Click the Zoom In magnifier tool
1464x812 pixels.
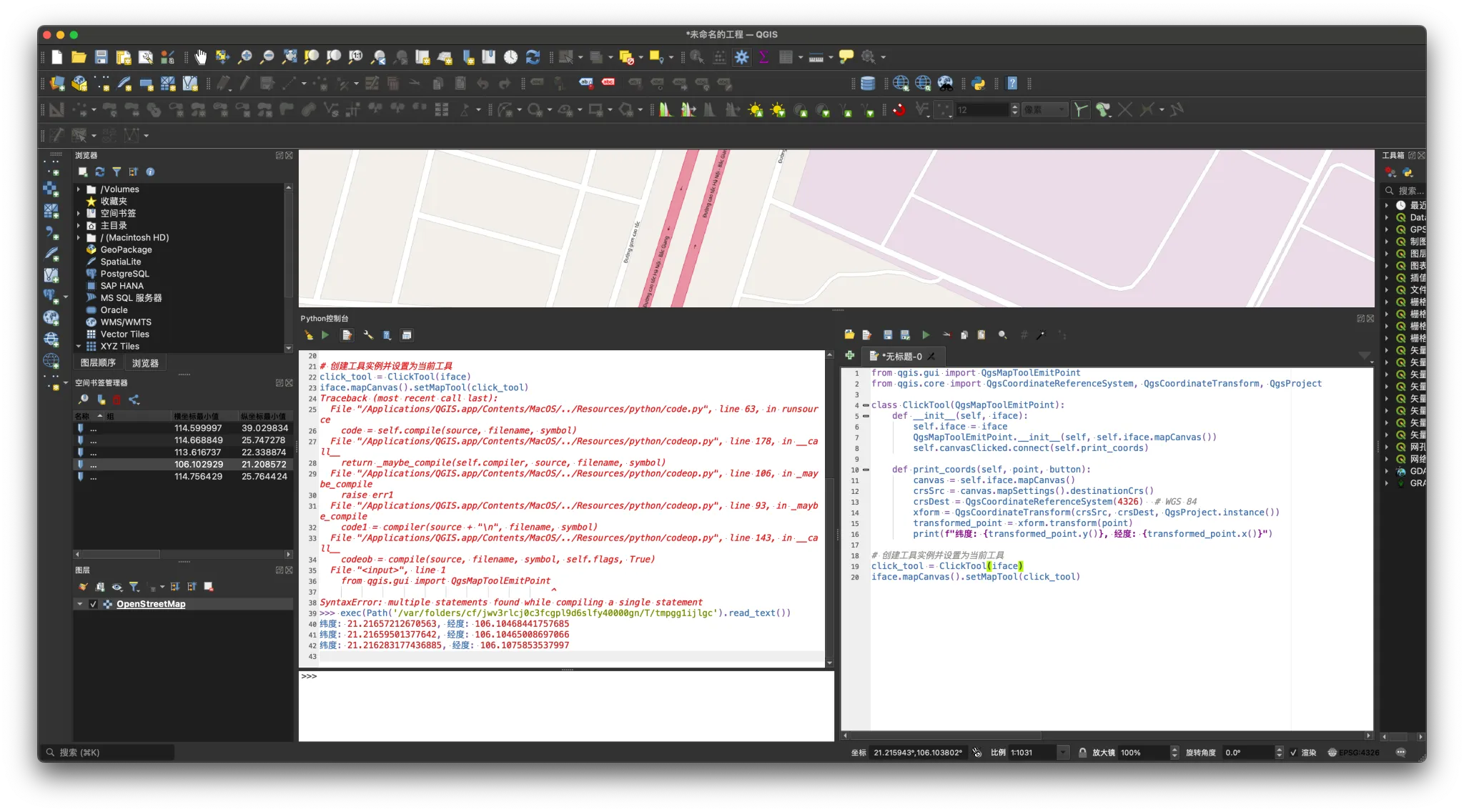244,57
